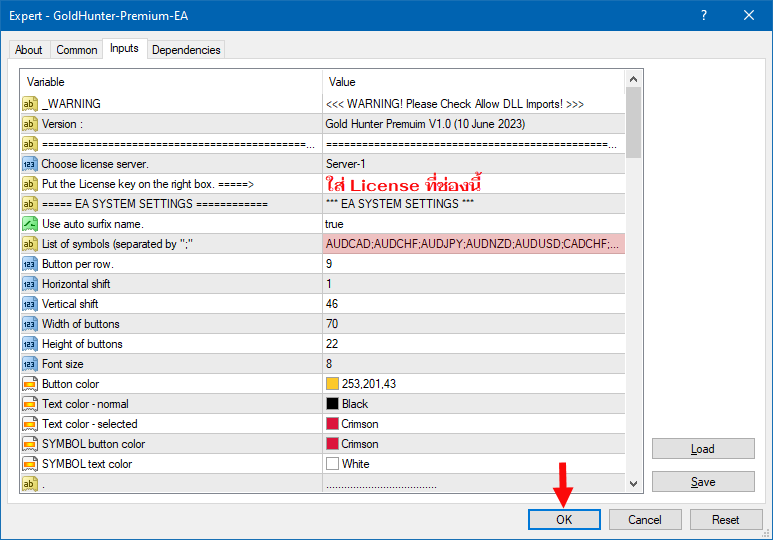The width and height of the screenshot is (773, 540).
Task: Save inputs with the Save button
Action: [x=703, y=482]
